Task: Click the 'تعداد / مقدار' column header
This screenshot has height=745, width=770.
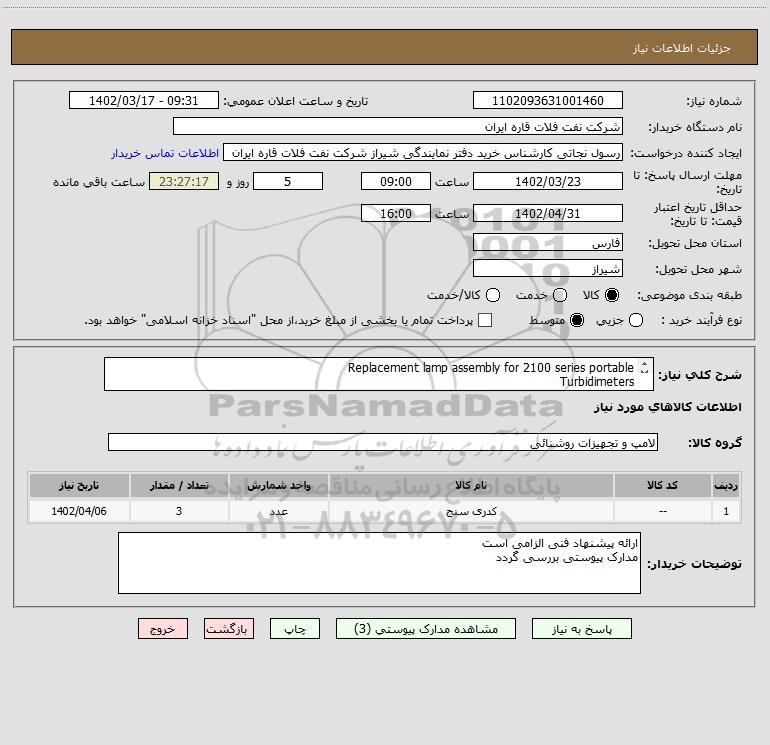Action: [x=179, y=486]
